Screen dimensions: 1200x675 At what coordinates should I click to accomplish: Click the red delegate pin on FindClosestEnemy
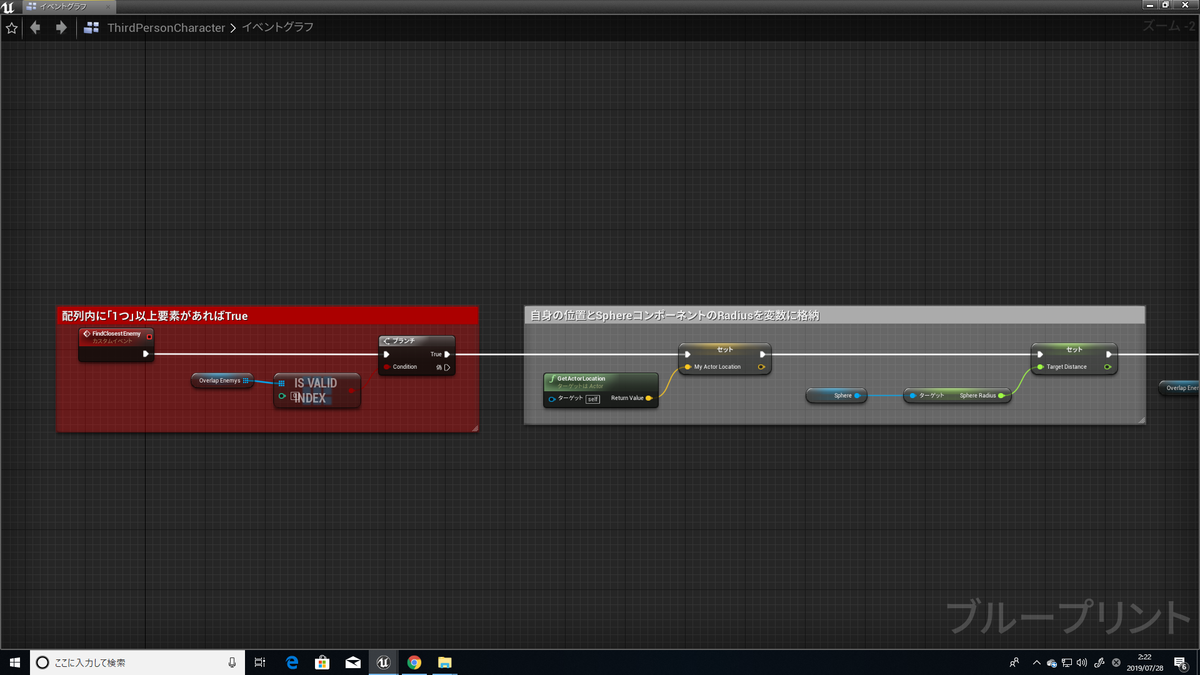point(149,336)
